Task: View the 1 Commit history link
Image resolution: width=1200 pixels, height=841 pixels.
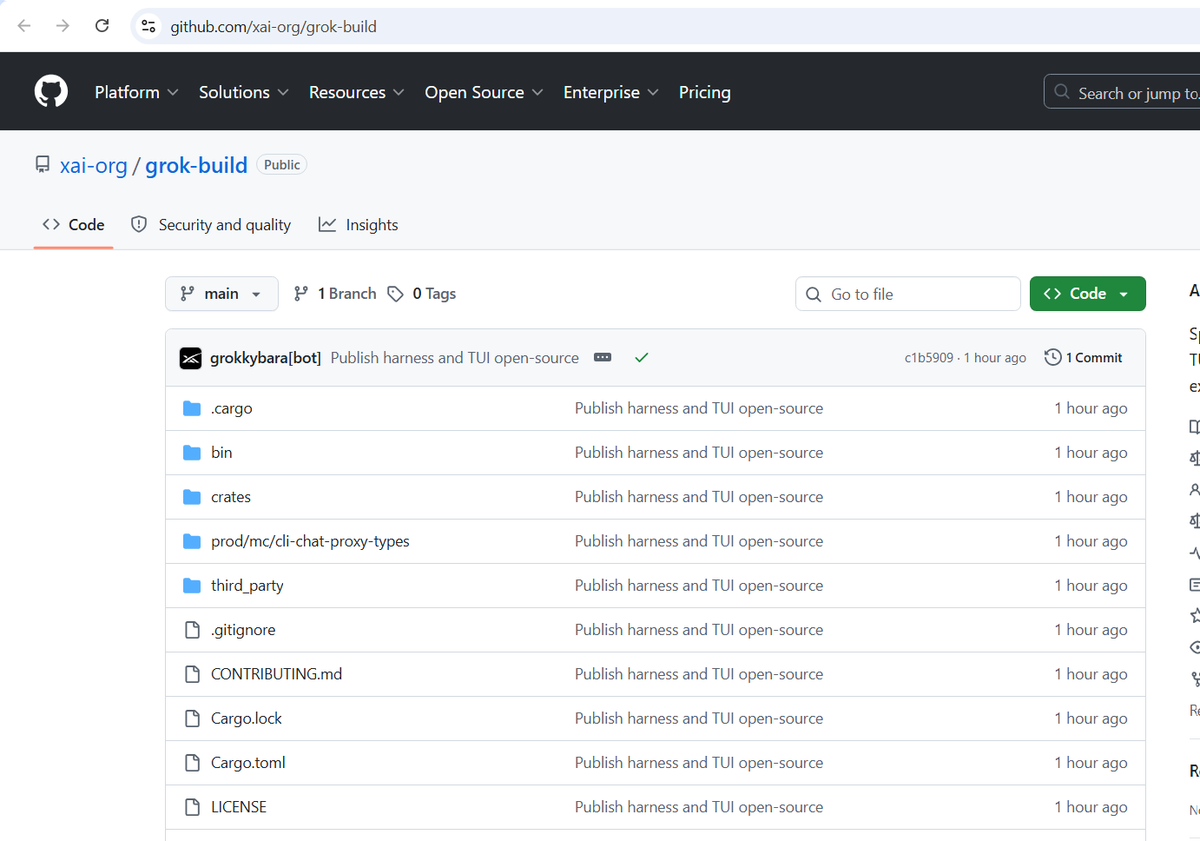Action: click(1083, 358)
